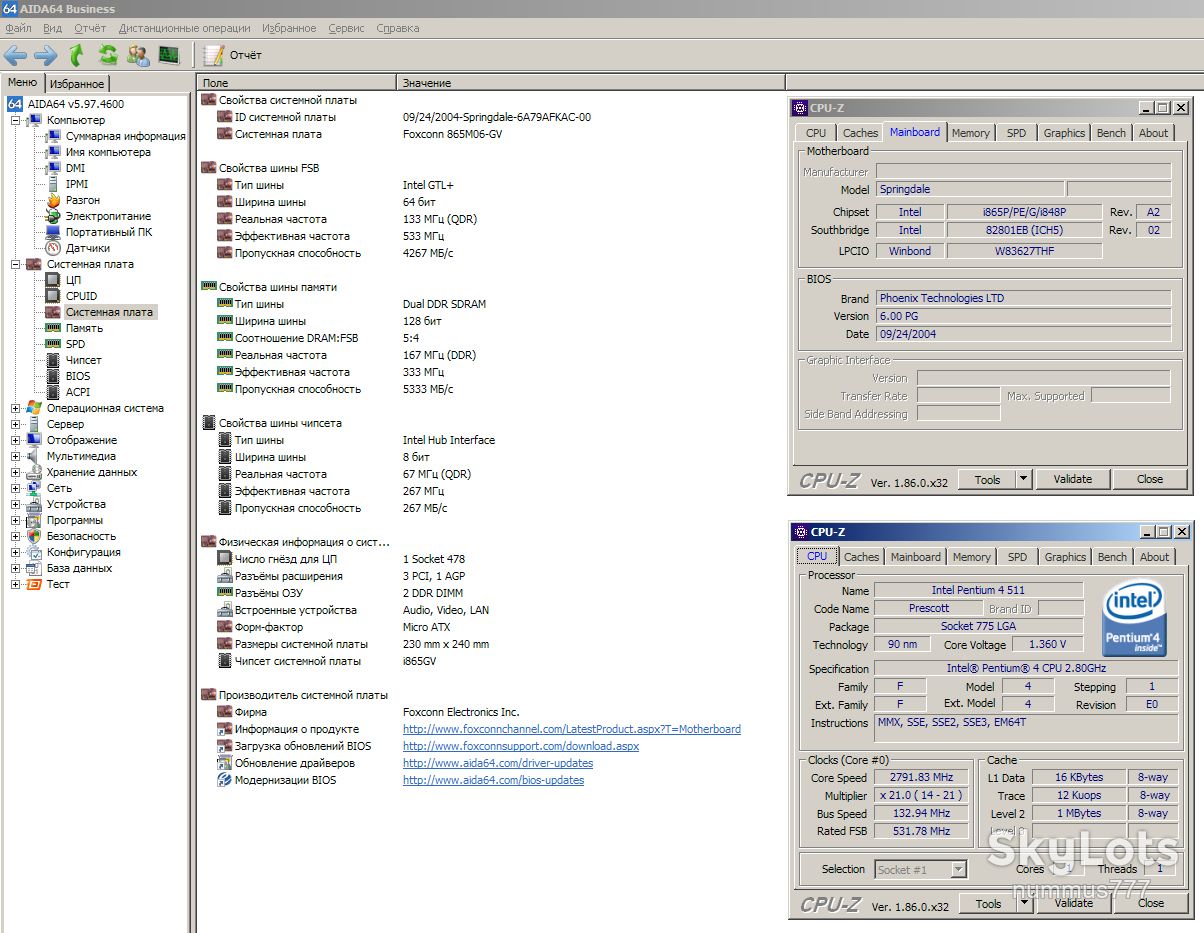This screenshot has height=933, width=1204.
Task: Open the Файл menu
Action: 18,28
